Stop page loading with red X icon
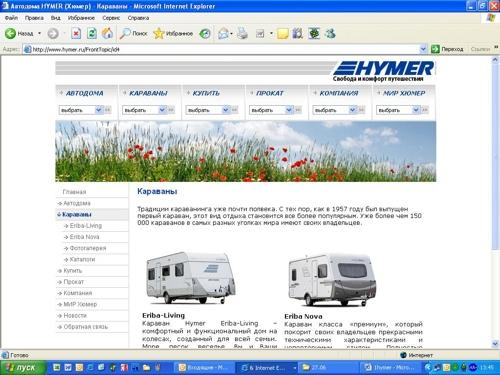Viewport: 500px width, 375px height. tap(76, 33)
